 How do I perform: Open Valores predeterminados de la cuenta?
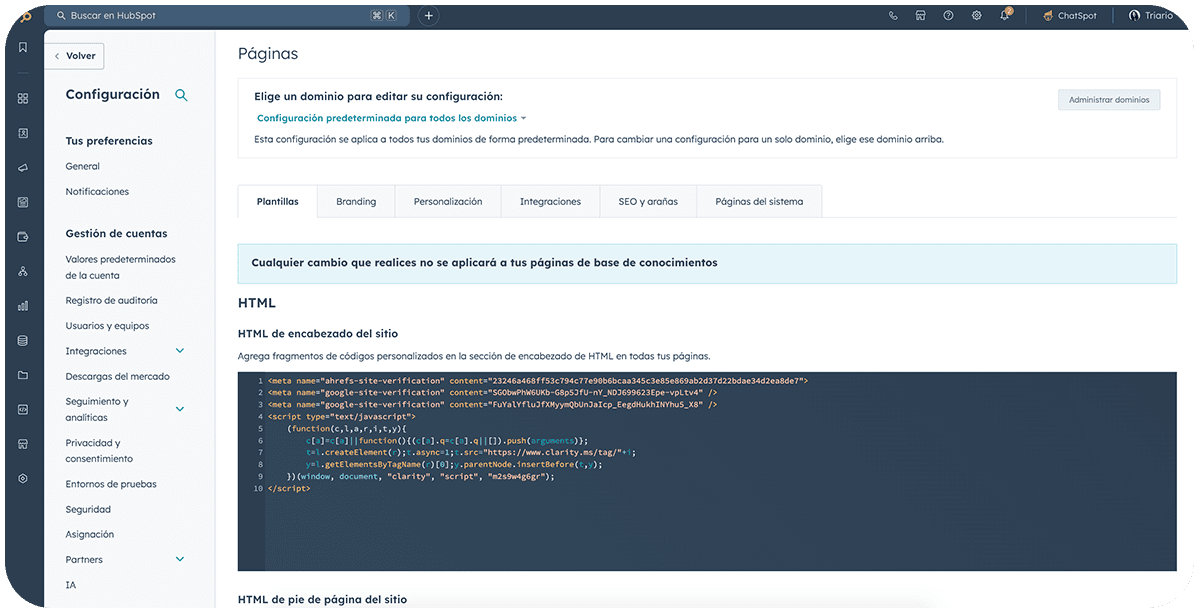[120, 267]
